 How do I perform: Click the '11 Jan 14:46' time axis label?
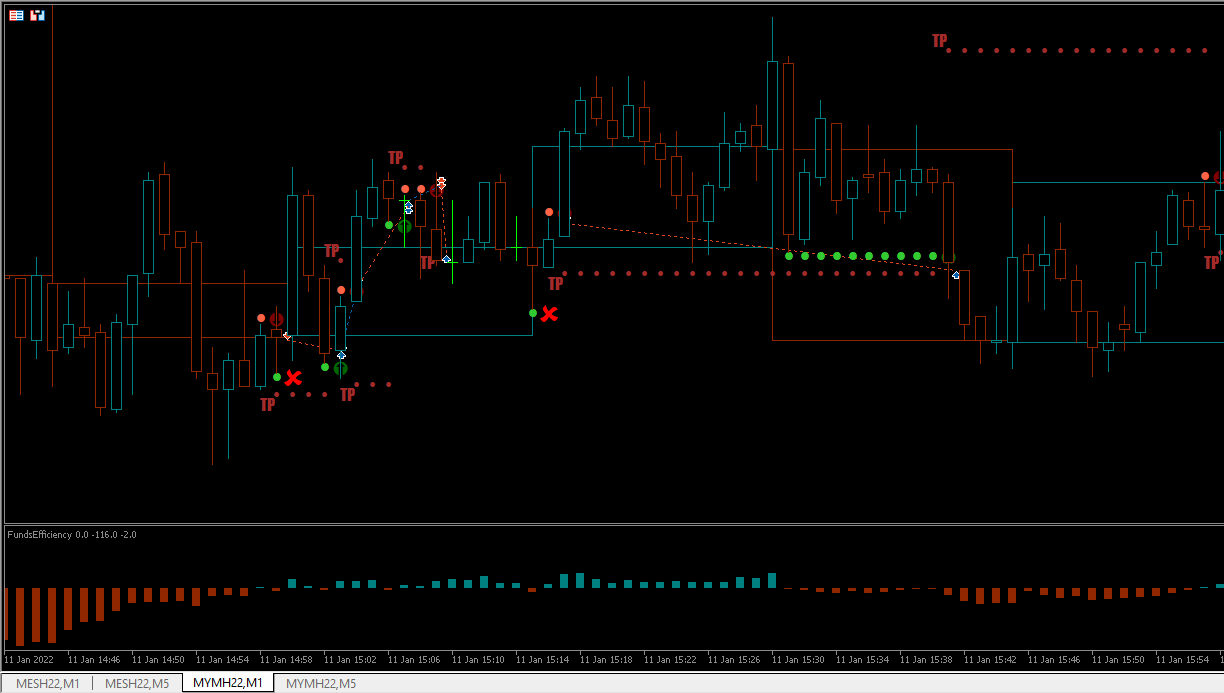pos(94,660)
